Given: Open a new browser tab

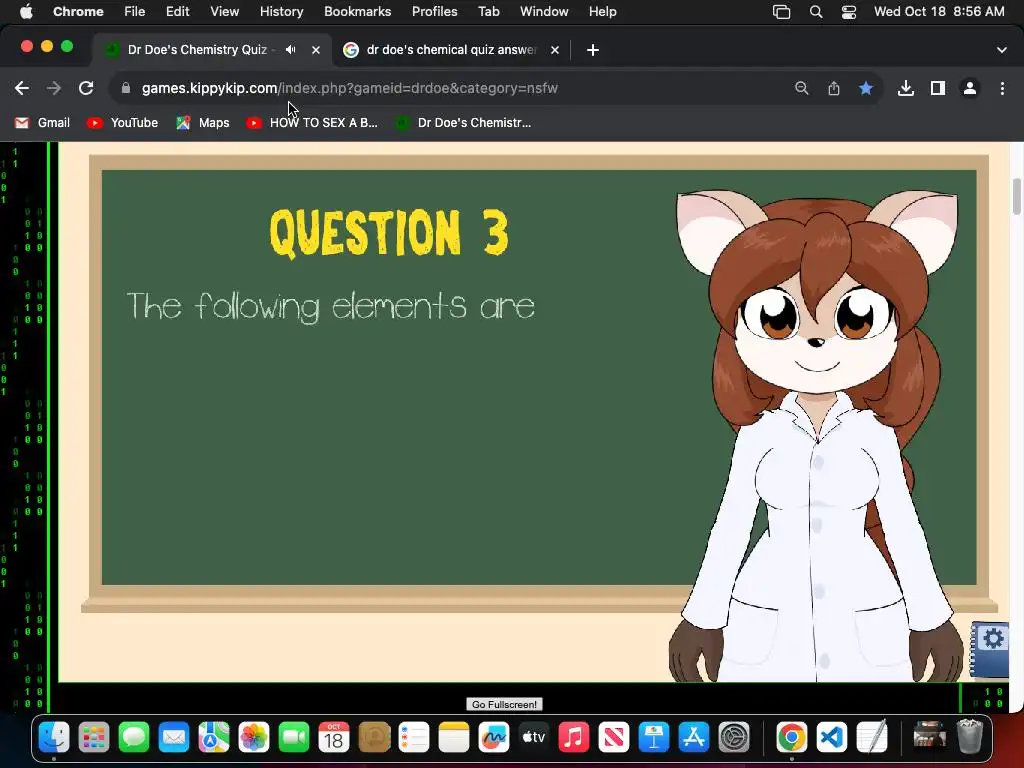Looking at the screenshot, I should (592, 50).
